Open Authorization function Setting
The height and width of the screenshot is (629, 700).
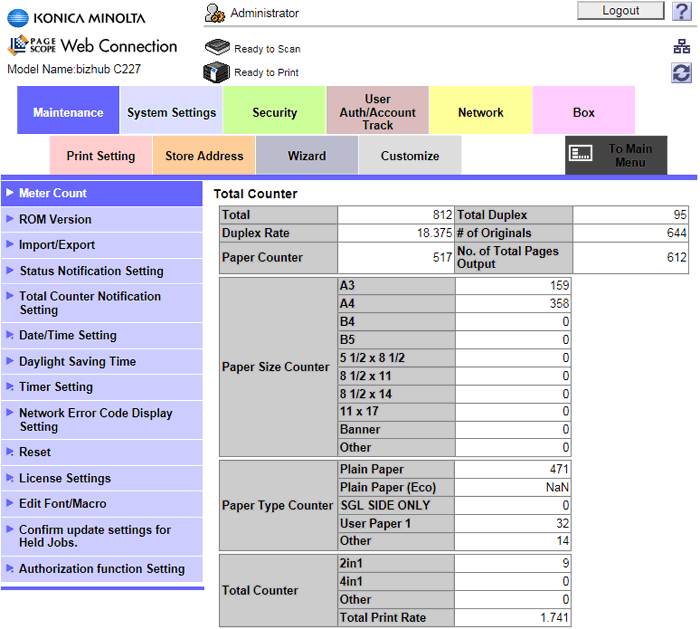click(102, 569)
